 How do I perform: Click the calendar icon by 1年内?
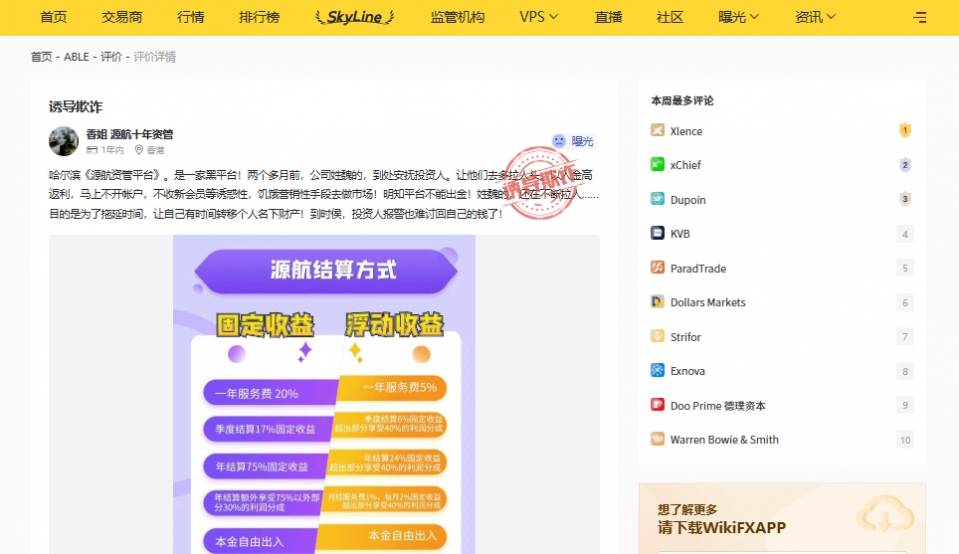coord(92,150)
